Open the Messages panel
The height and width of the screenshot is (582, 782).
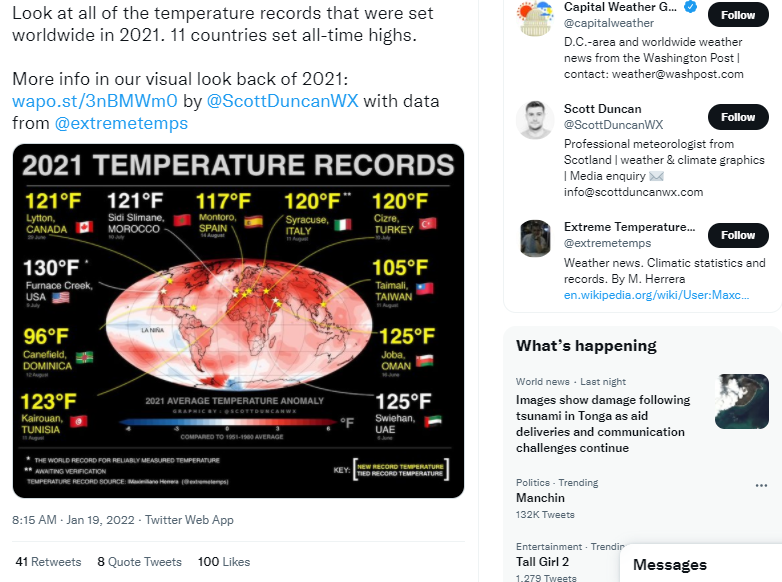pyautogui.click(x=670, y=565)
